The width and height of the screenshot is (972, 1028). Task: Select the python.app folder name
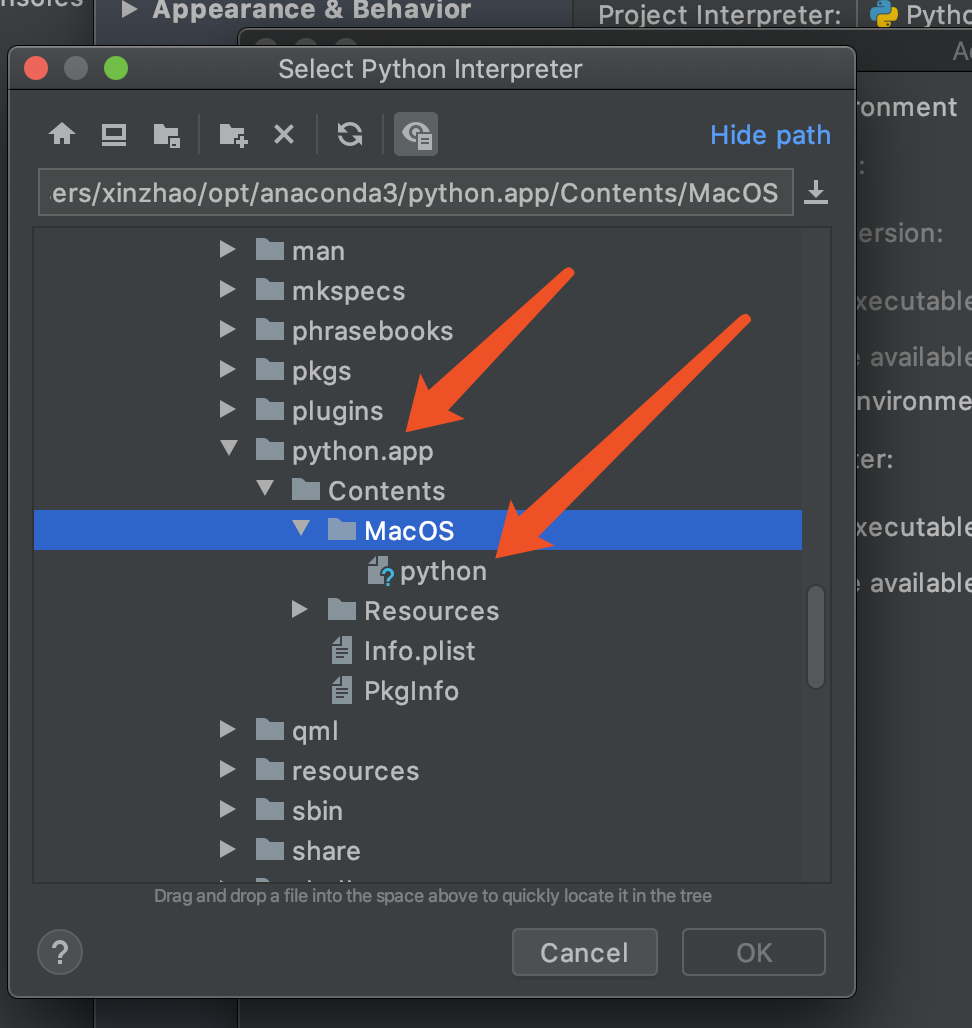point(362,451)
